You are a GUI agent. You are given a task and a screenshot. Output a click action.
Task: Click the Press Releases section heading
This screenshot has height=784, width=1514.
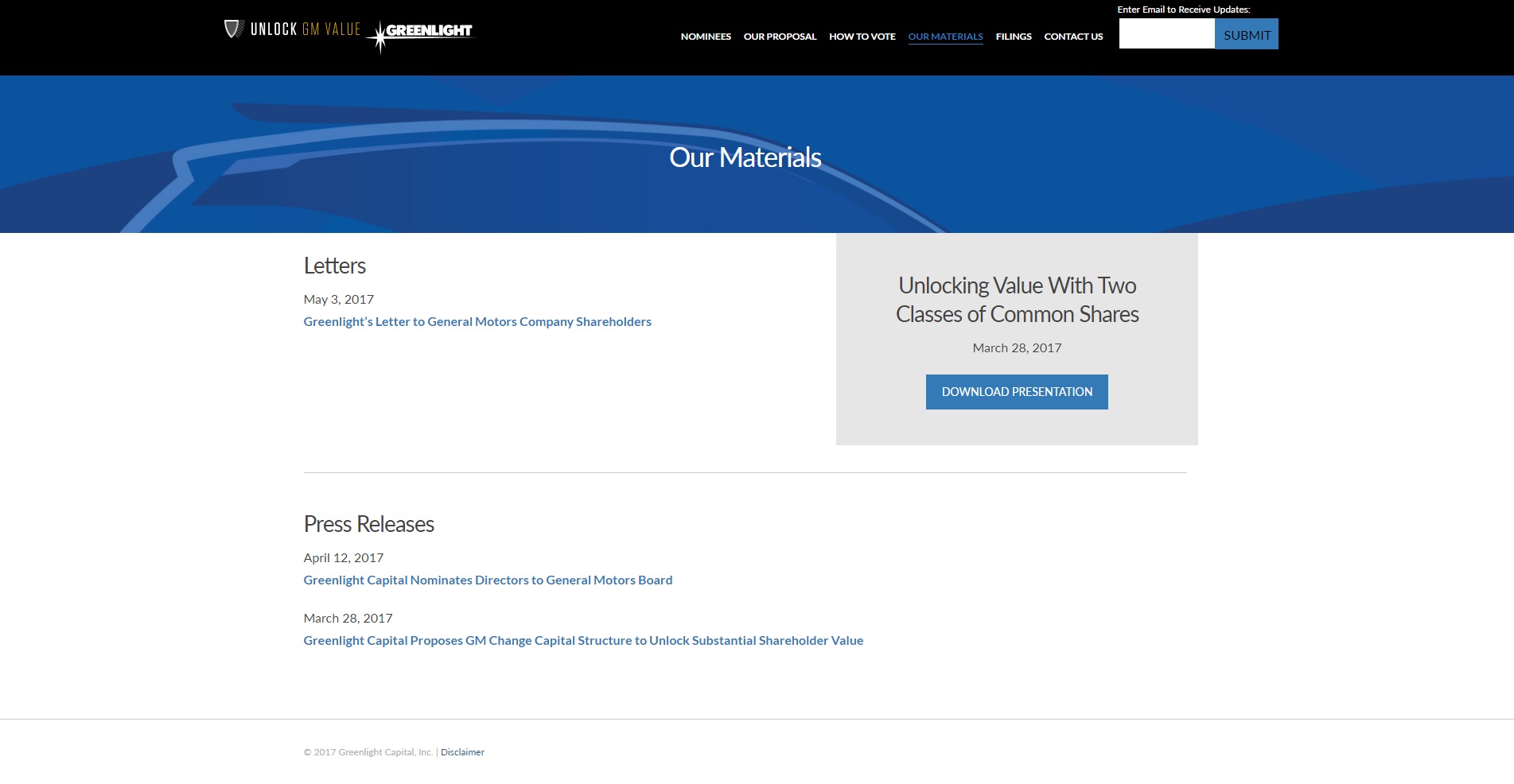[368, 524]
